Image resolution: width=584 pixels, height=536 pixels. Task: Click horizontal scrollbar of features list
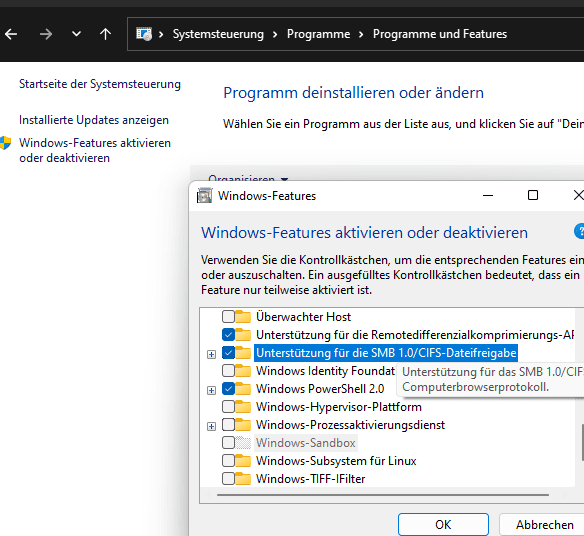[383, 495]
